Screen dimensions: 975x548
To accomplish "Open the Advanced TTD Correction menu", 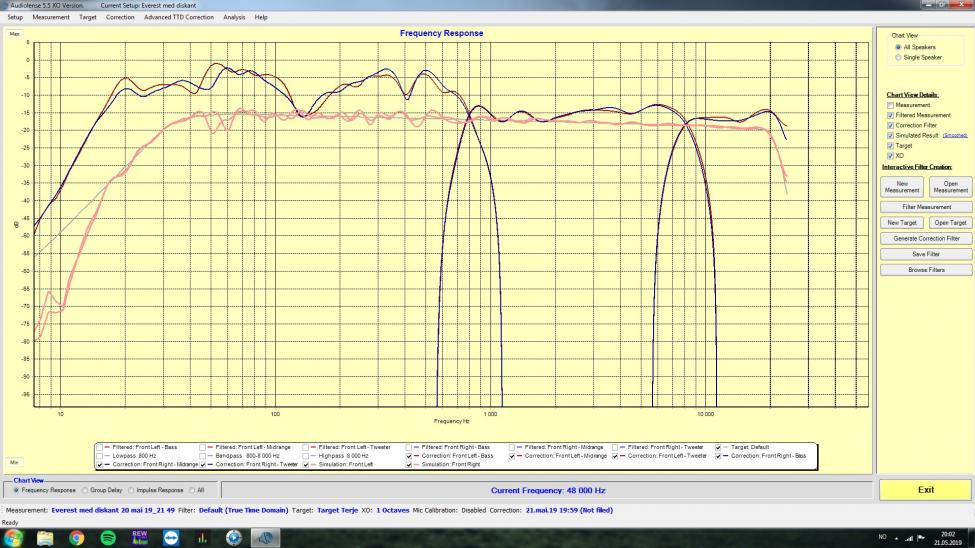I will [x=178, y=17].
